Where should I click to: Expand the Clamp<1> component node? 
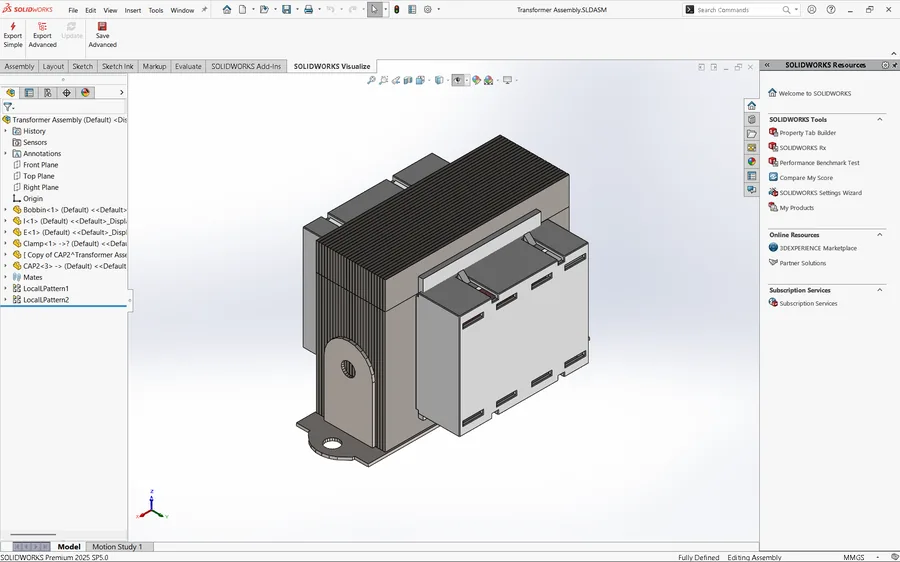(x=6, y=243)
